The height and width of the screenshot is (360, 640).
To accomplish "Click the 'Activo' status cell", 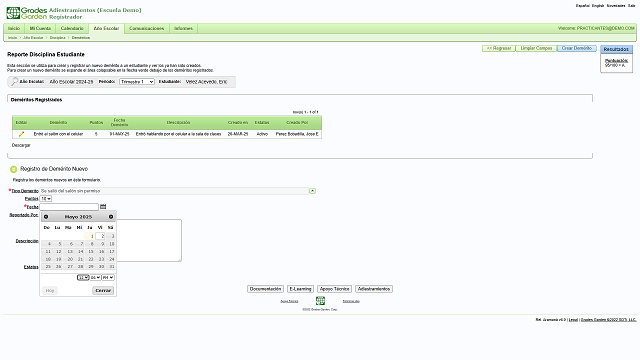I will (x=262, y=134).
